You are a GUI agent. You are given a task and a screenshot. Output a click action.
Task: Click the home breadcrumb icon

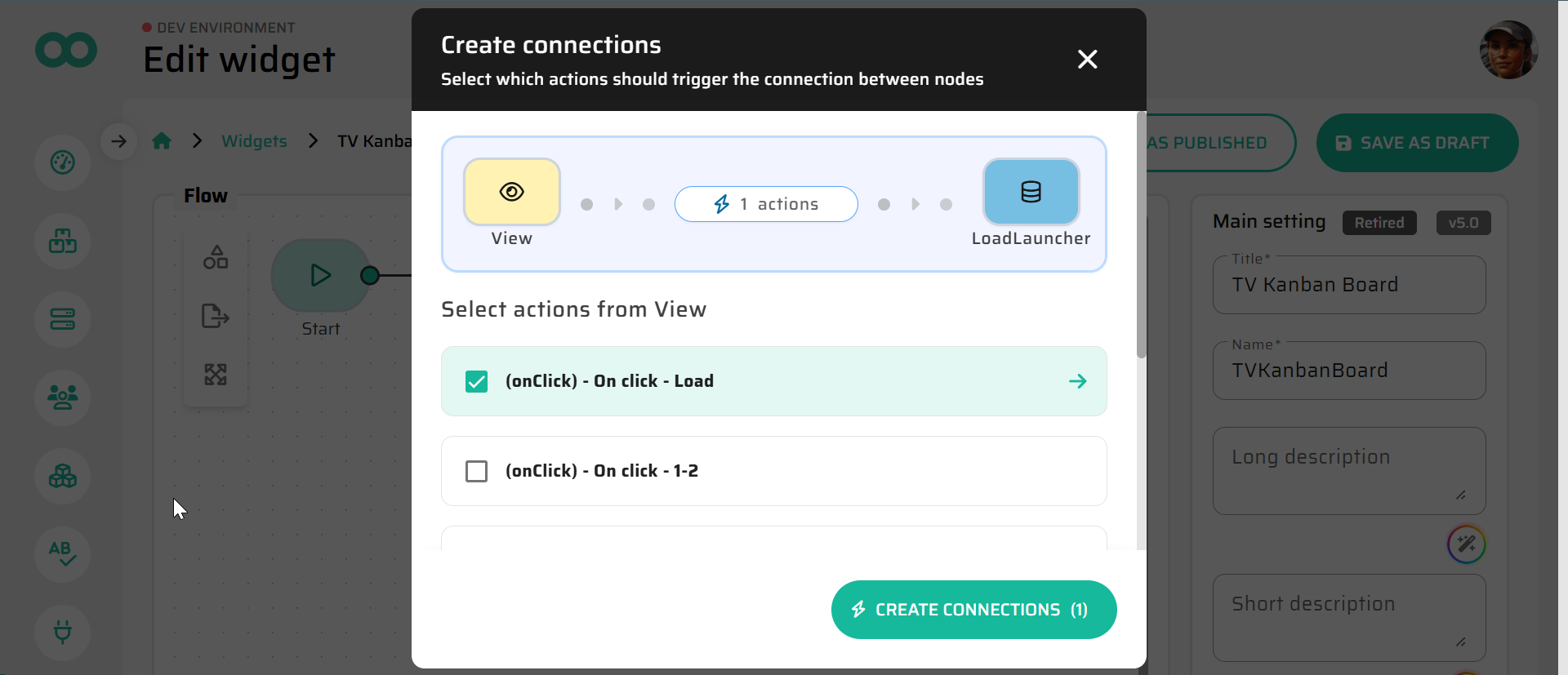pyautogui.click(x=162, y=141)
